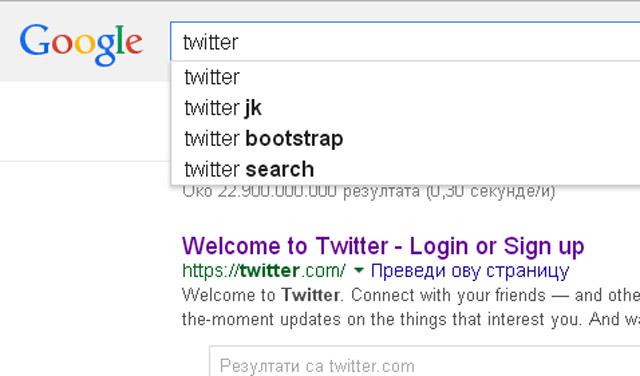This screenshot has height=376, width=640.
Task: Click the bold word "bootstrap" in suggestions
Action: pyautogui.click(x=294, y=139)
